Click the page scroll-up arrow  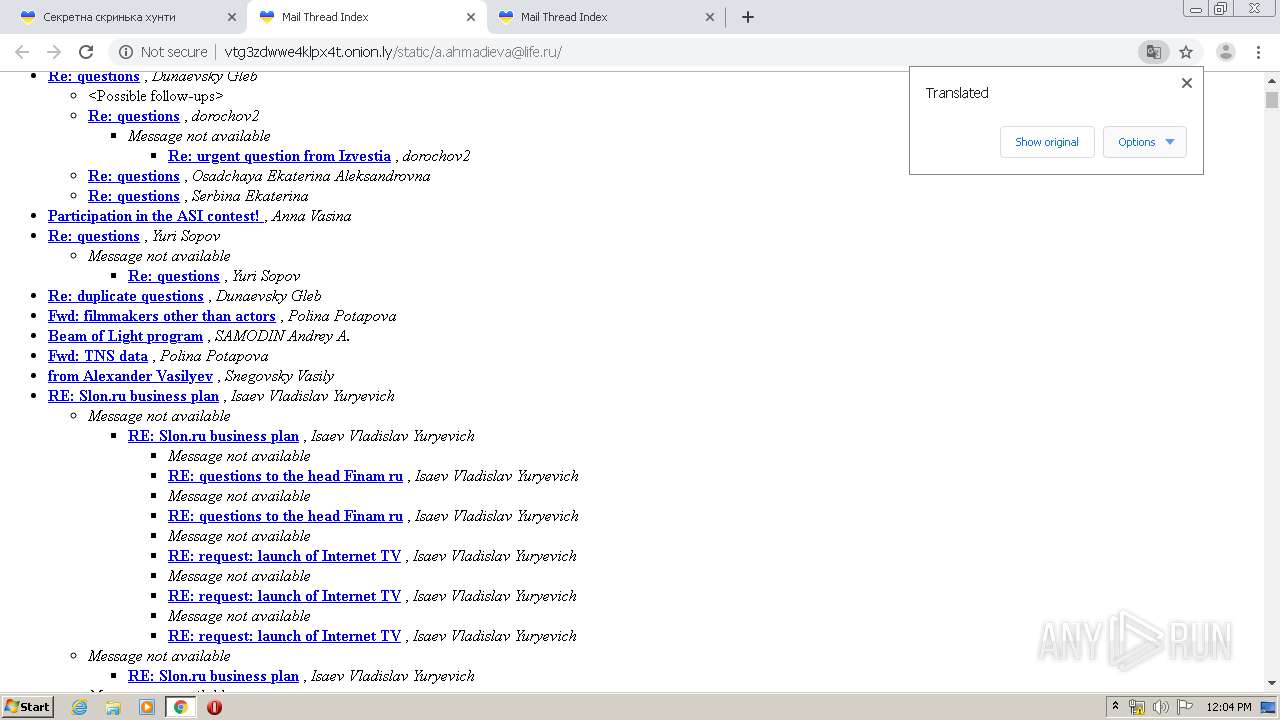point(1272,80)
